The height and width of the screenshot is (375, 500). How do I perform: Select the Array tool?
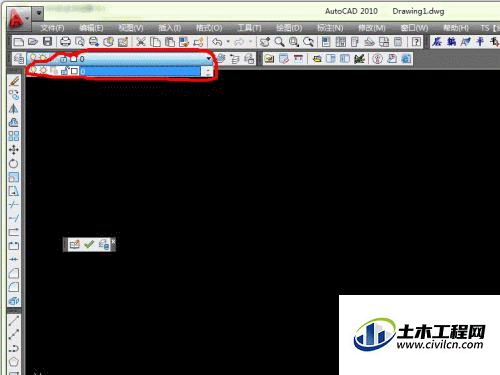pyautogui.click(x=14, y=136)
